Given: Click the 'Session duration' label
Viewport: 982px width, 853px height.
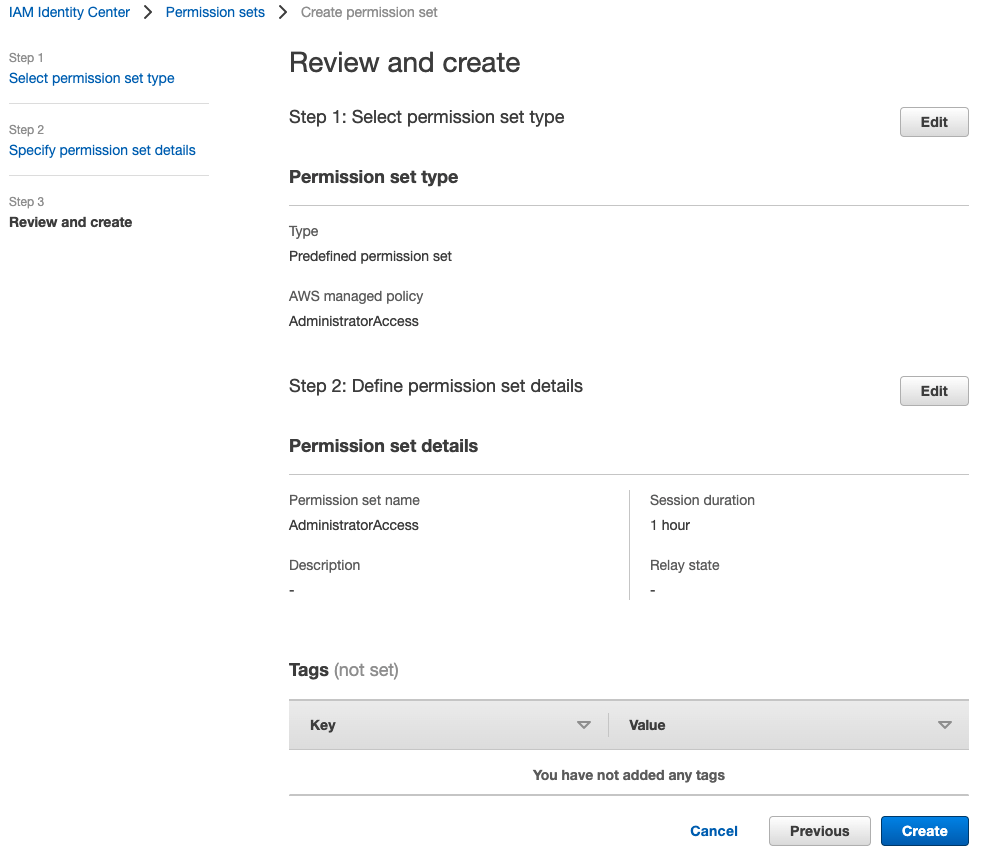Looking at the screenshot, I should click(x=702, y=500).
